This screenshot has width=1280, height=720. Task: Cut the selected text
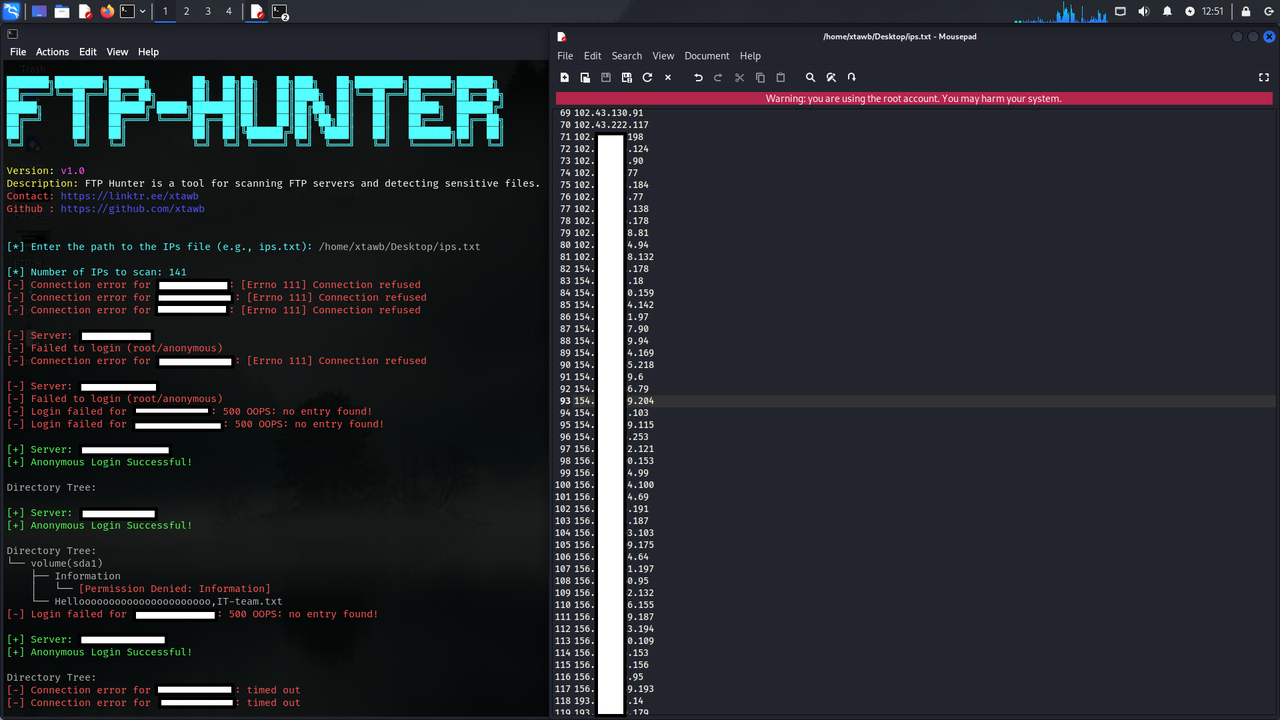tap(738, 77)
